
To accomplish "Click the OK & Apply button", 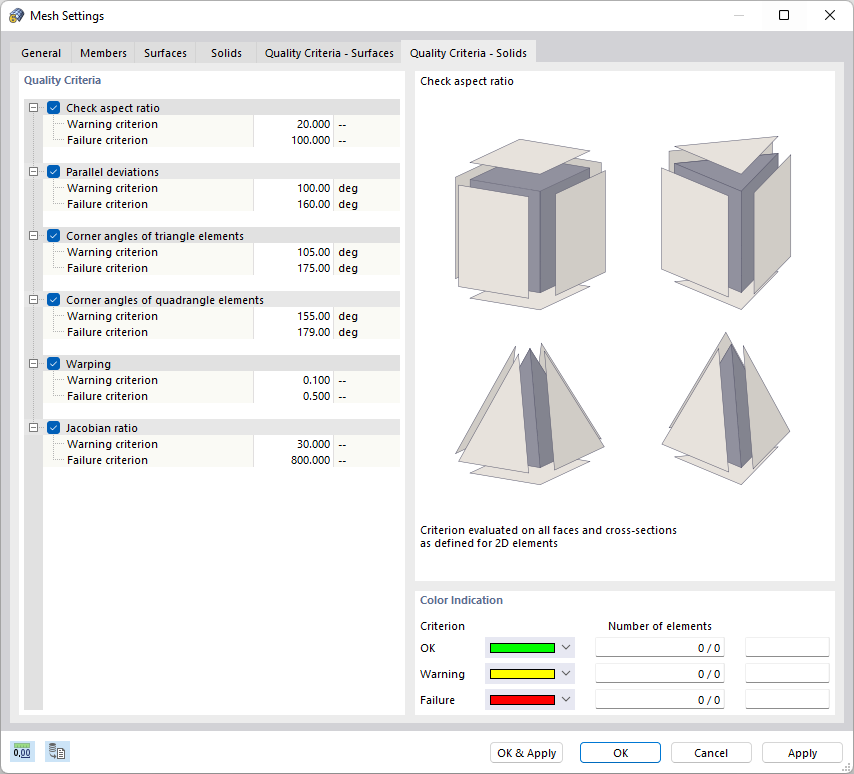I will 526,752.
